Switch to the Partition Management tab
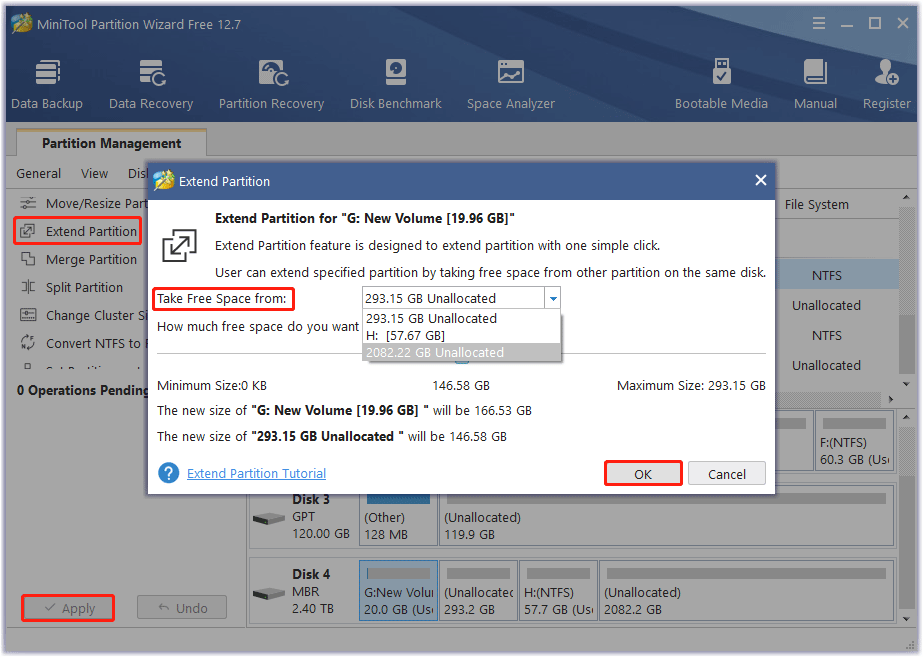This screenshot has width=923, height=657. tap(111, 143)
